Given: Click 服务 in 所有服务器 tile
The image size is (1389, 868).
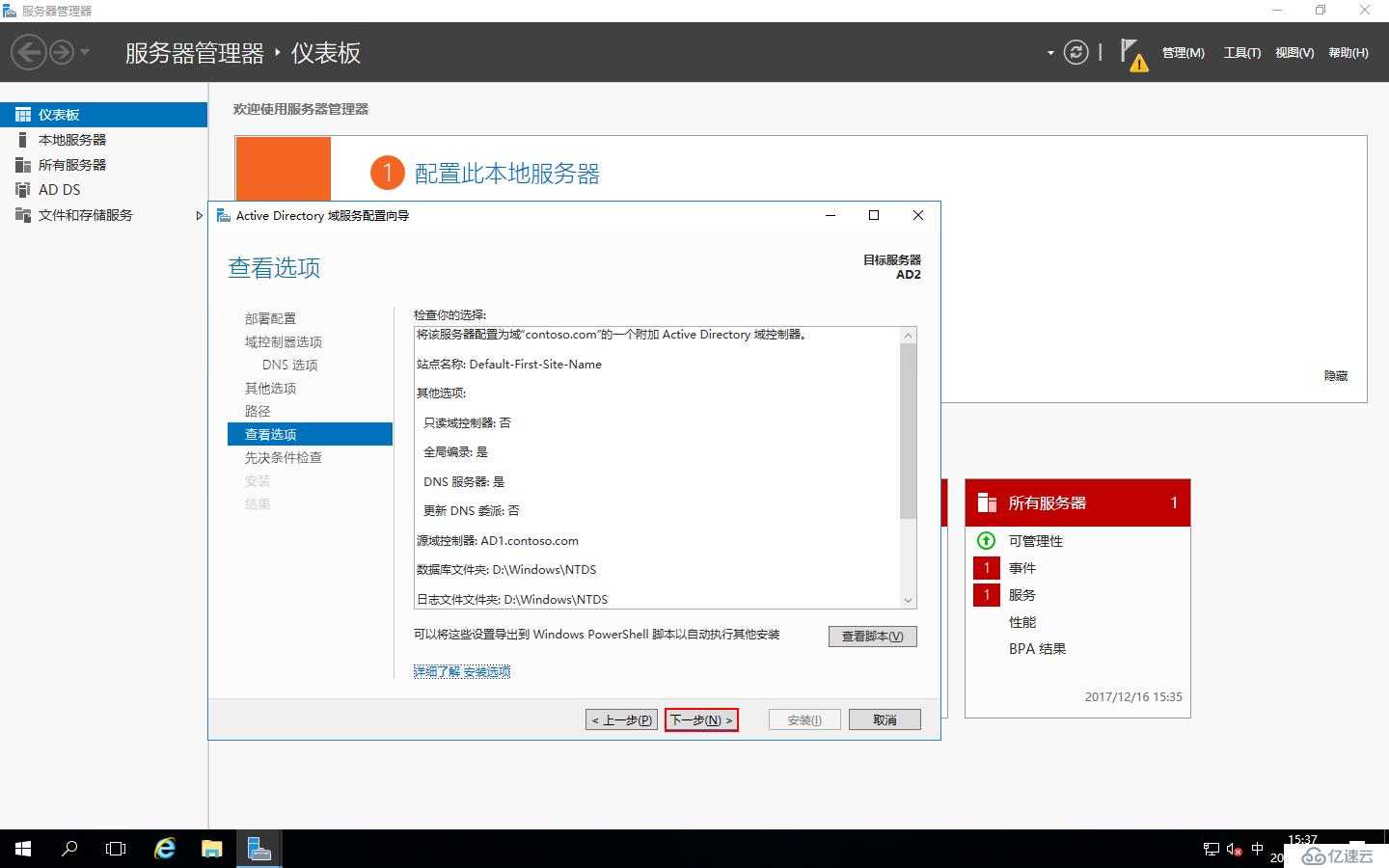Looking at the screenshot, I should pos(1022,595).
